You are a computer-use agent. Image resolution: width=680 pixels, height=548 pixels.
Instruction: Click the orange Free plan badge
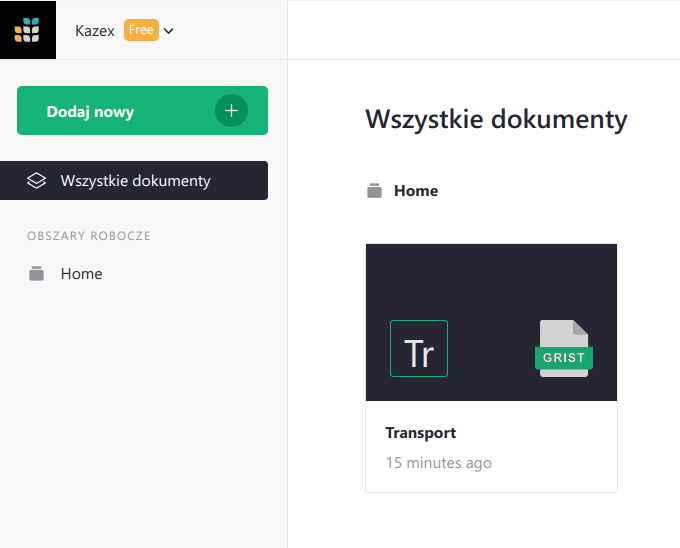click(141, 30)
